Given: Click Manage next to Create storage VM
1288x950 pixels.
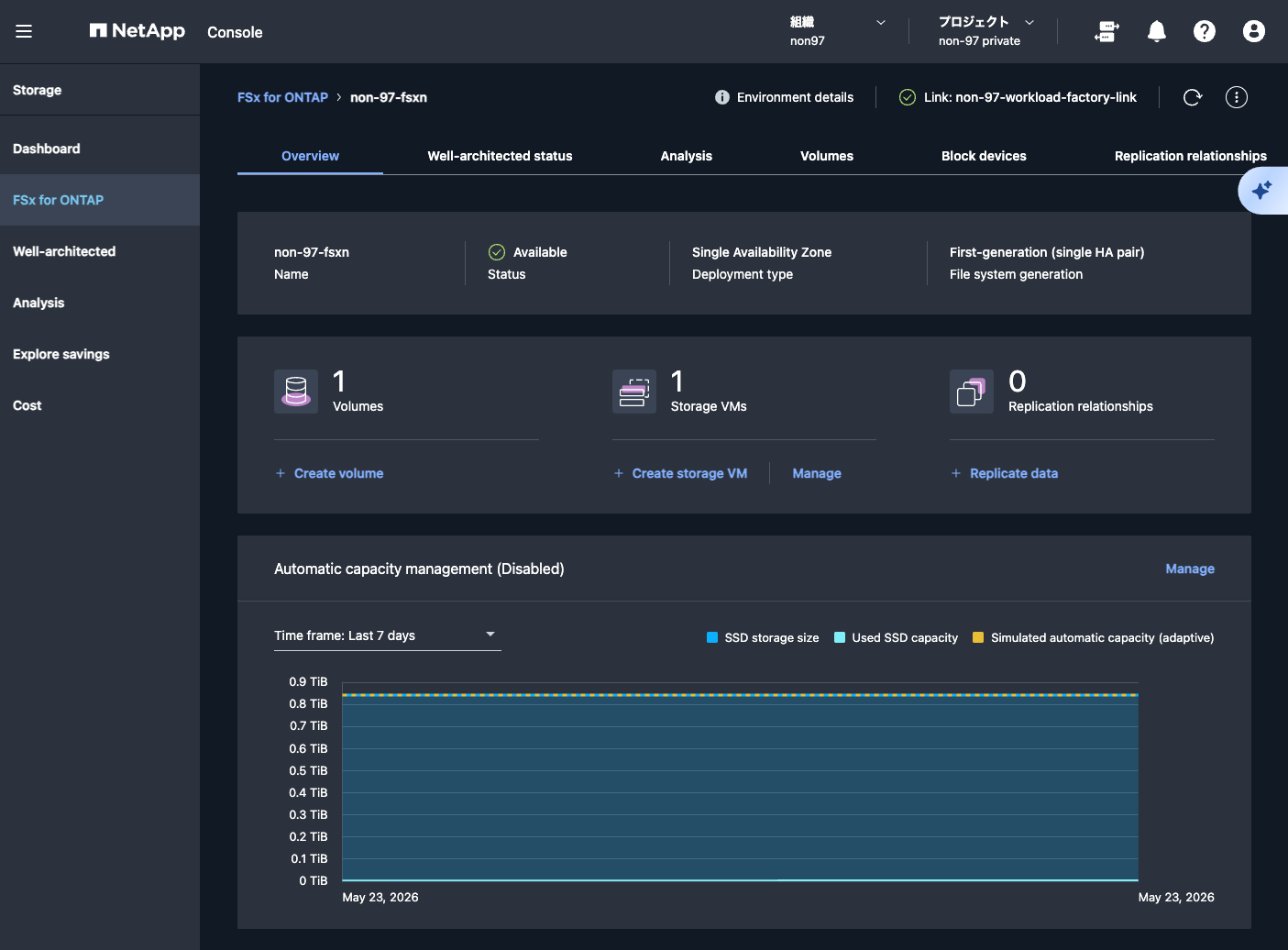Looking at the screenshot, I should pyautogui.click(x=817, y=473).
